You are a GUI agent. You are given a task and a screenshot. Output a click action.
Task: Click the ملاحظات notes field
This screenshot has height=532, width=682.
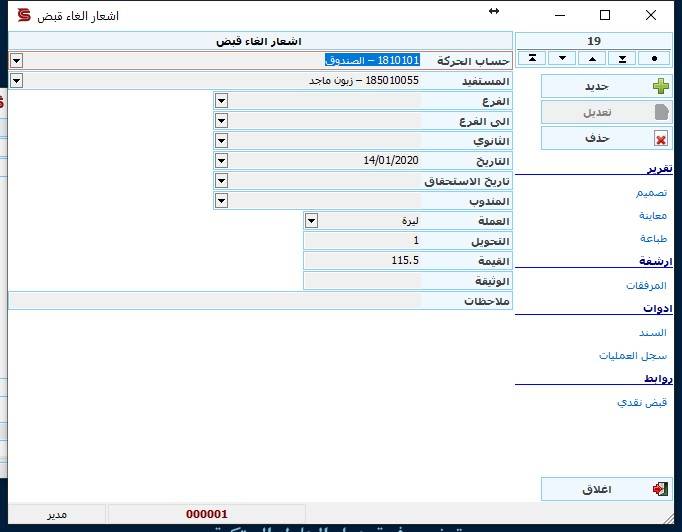point(215,301)
